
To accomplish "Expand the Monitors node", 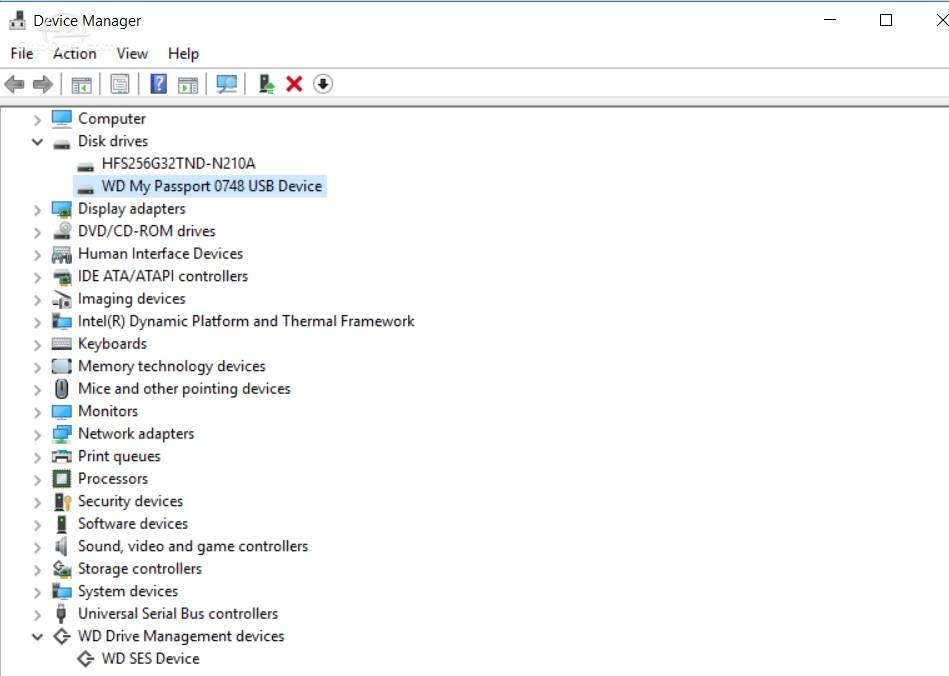I will coord(37,413).
